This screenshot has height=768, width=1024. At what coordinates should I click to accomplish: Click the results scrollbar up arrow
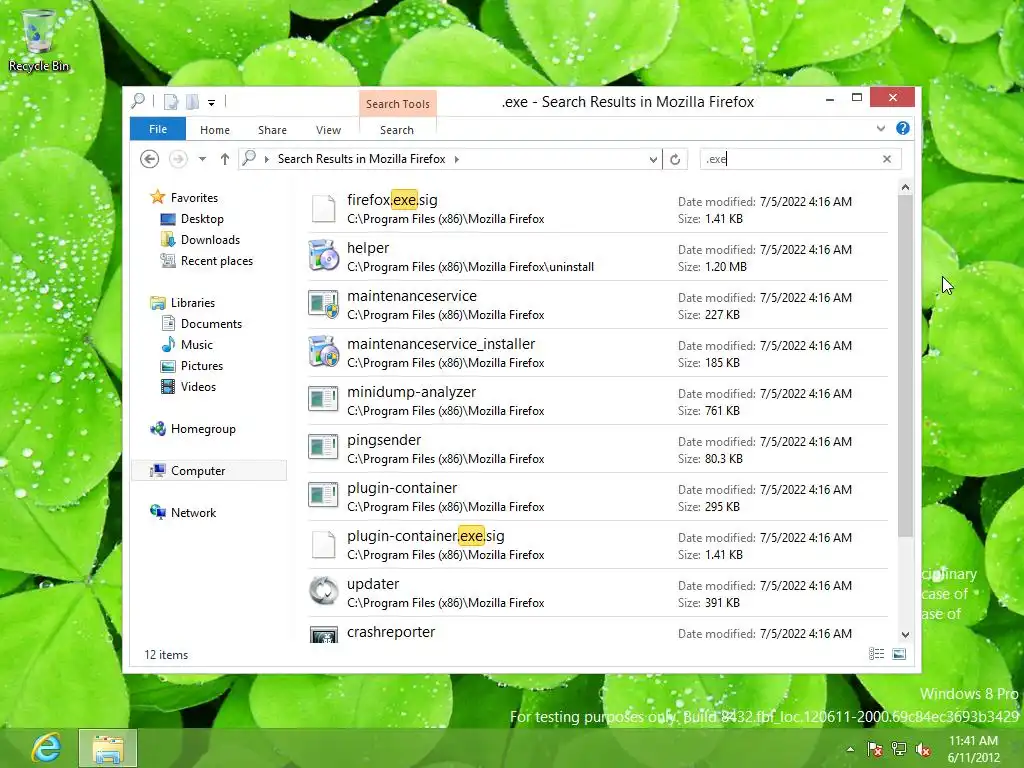coord(905,187)
